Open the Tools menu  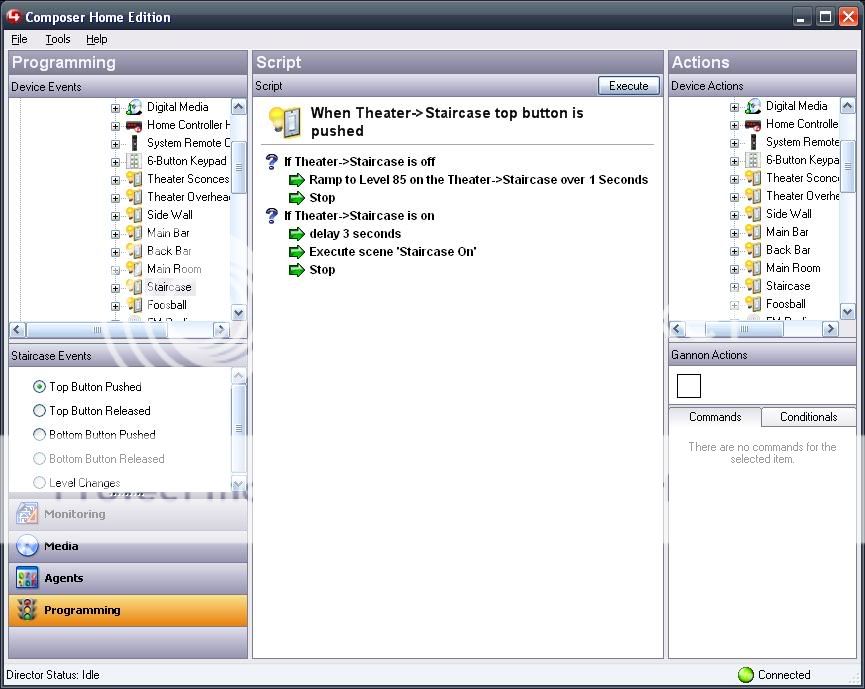(58, 39)
